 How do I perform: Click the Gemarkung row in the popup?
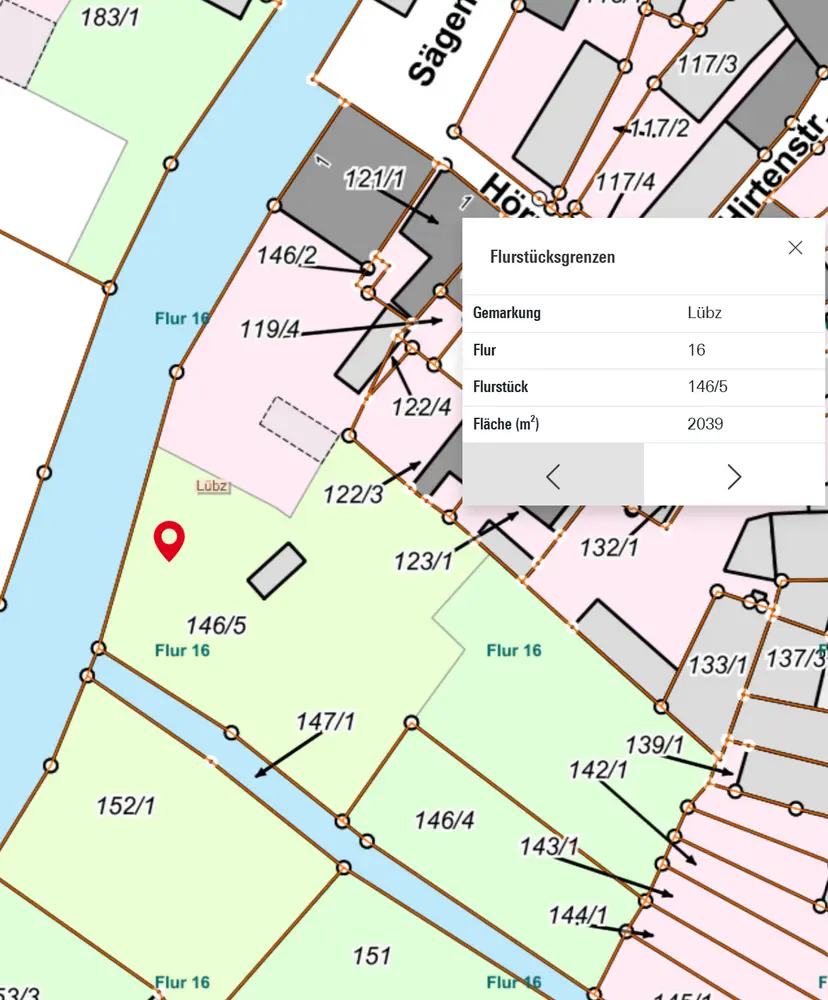tap(643, 313)
